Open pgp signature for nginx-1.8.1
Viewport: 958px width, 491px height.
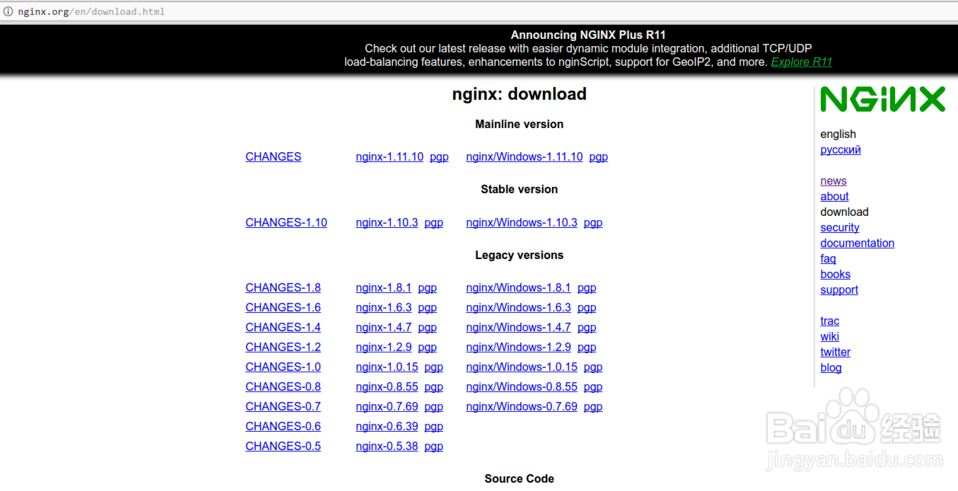pyautogui.click(x=427, y=288)
